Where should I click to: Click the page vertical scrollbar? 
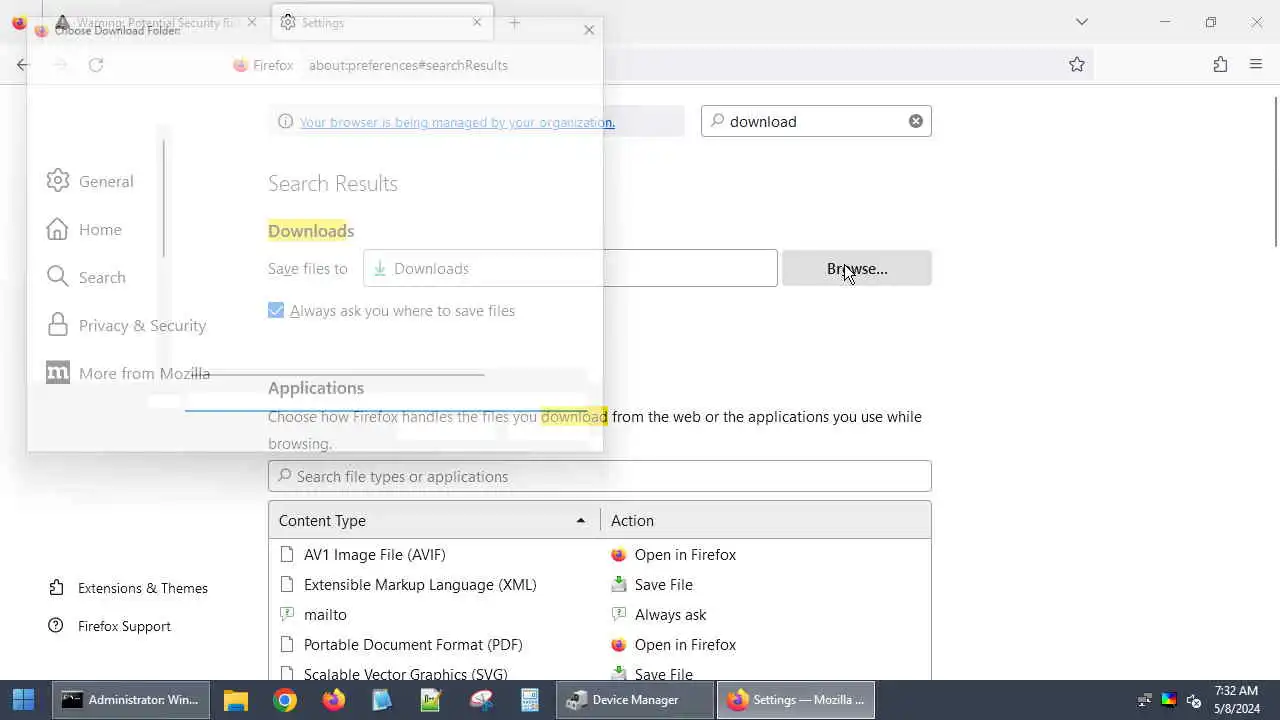point(1276,170)
